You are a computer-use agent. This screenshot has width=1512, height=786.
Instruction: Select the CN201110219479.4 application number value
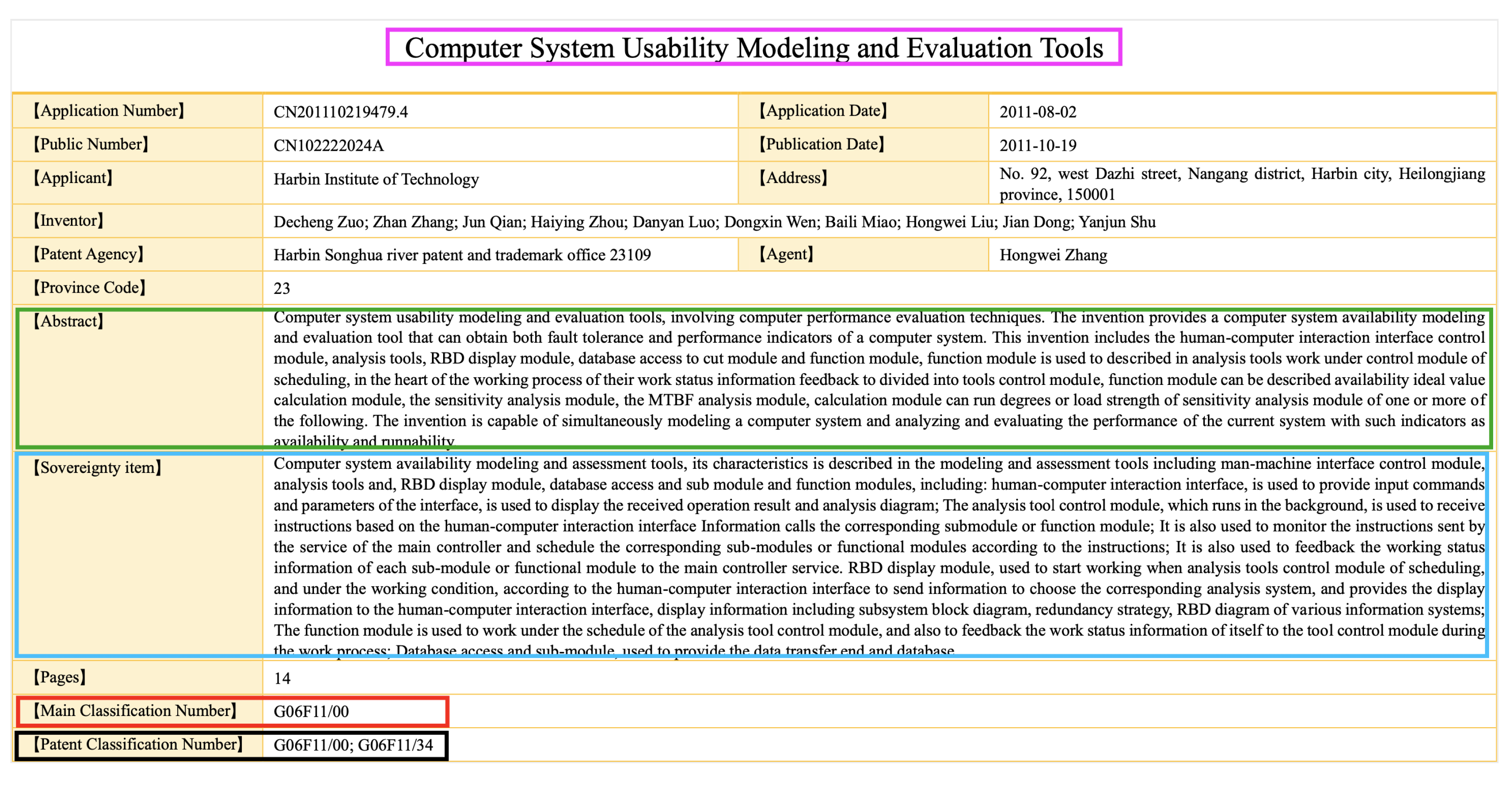[340, 112]
